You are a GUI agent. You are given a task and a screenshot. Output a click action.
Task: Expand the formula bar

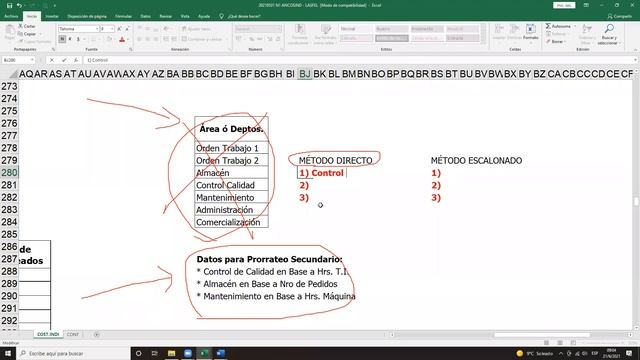636,60
